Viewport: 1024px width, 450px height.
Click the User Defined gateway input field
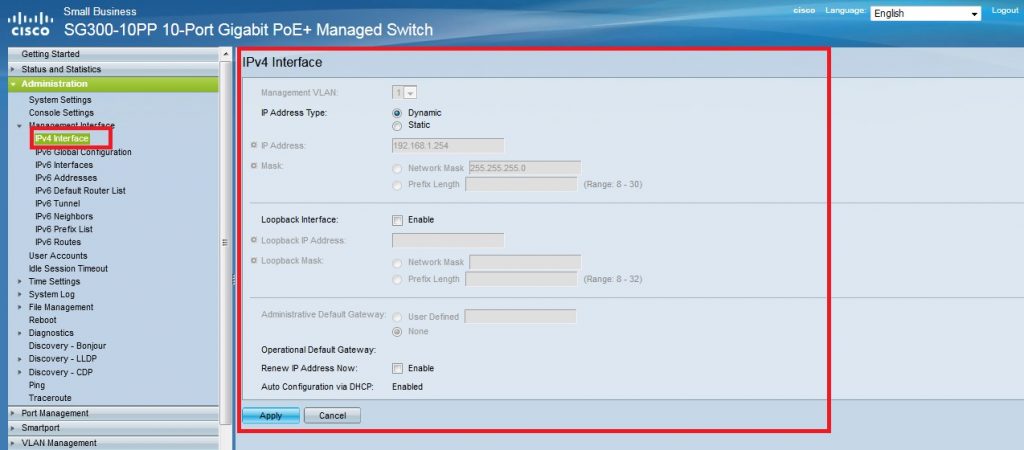tap(520, 317)
